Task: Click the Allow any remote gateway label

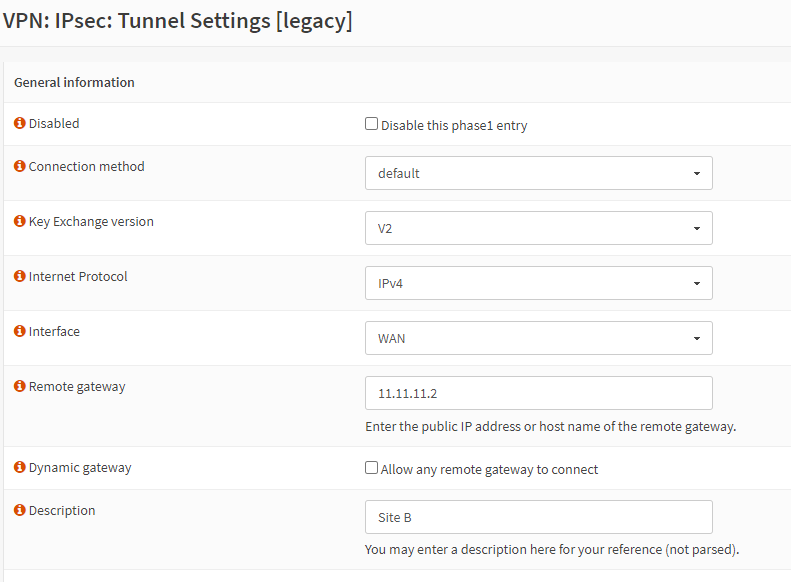Action: coord(490,470)
